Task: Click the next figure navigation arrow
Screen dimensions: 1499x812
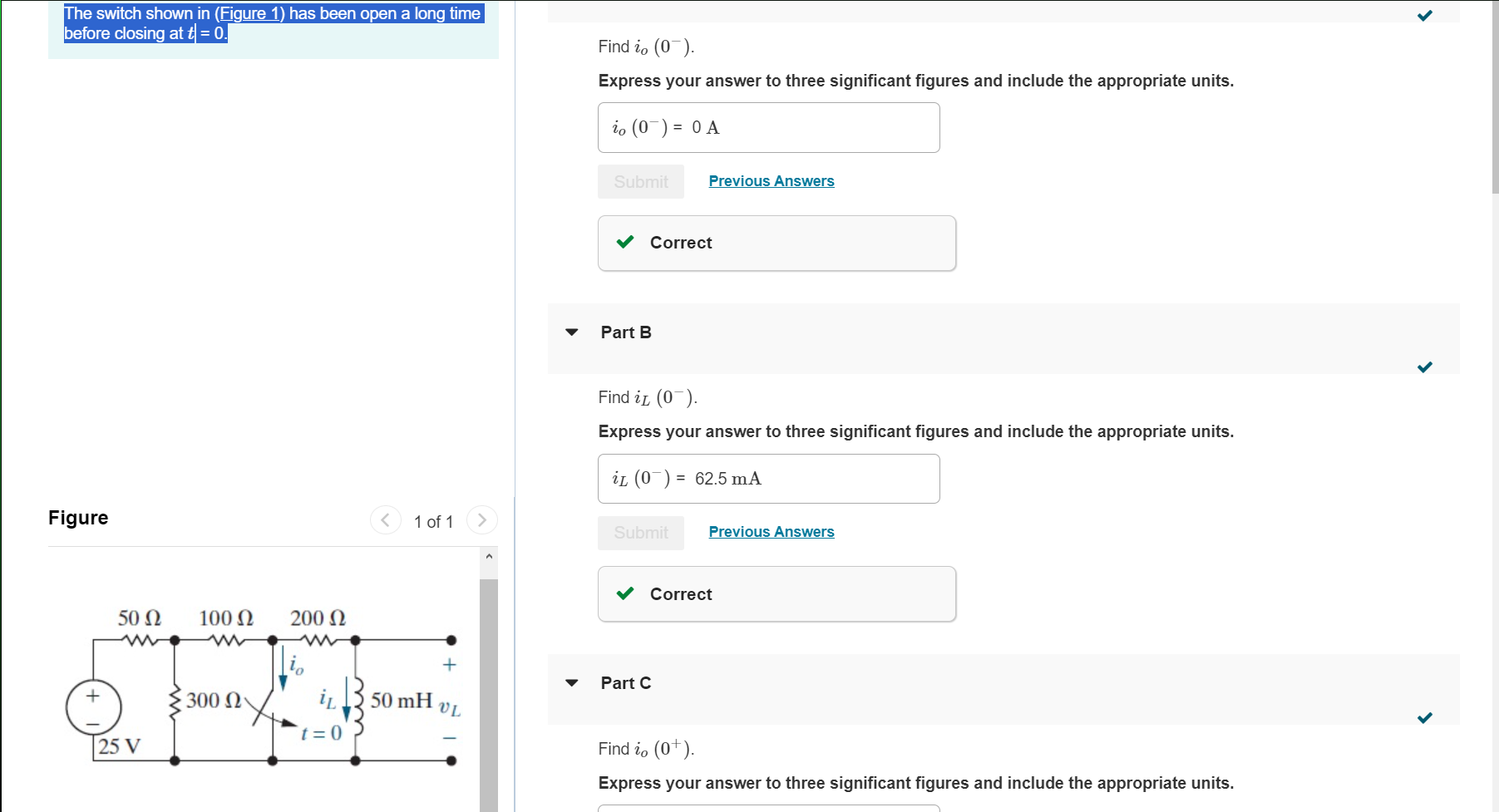Action: coord(483,519)
